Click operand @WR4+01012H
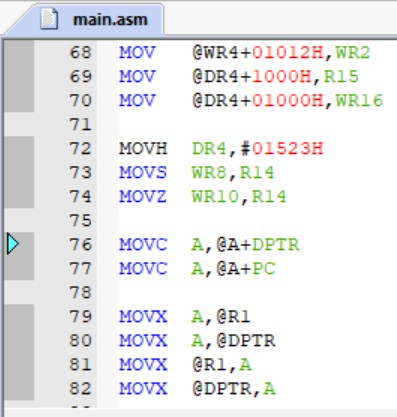The width and height of the screenshot is (397, 417). (258, 53)
